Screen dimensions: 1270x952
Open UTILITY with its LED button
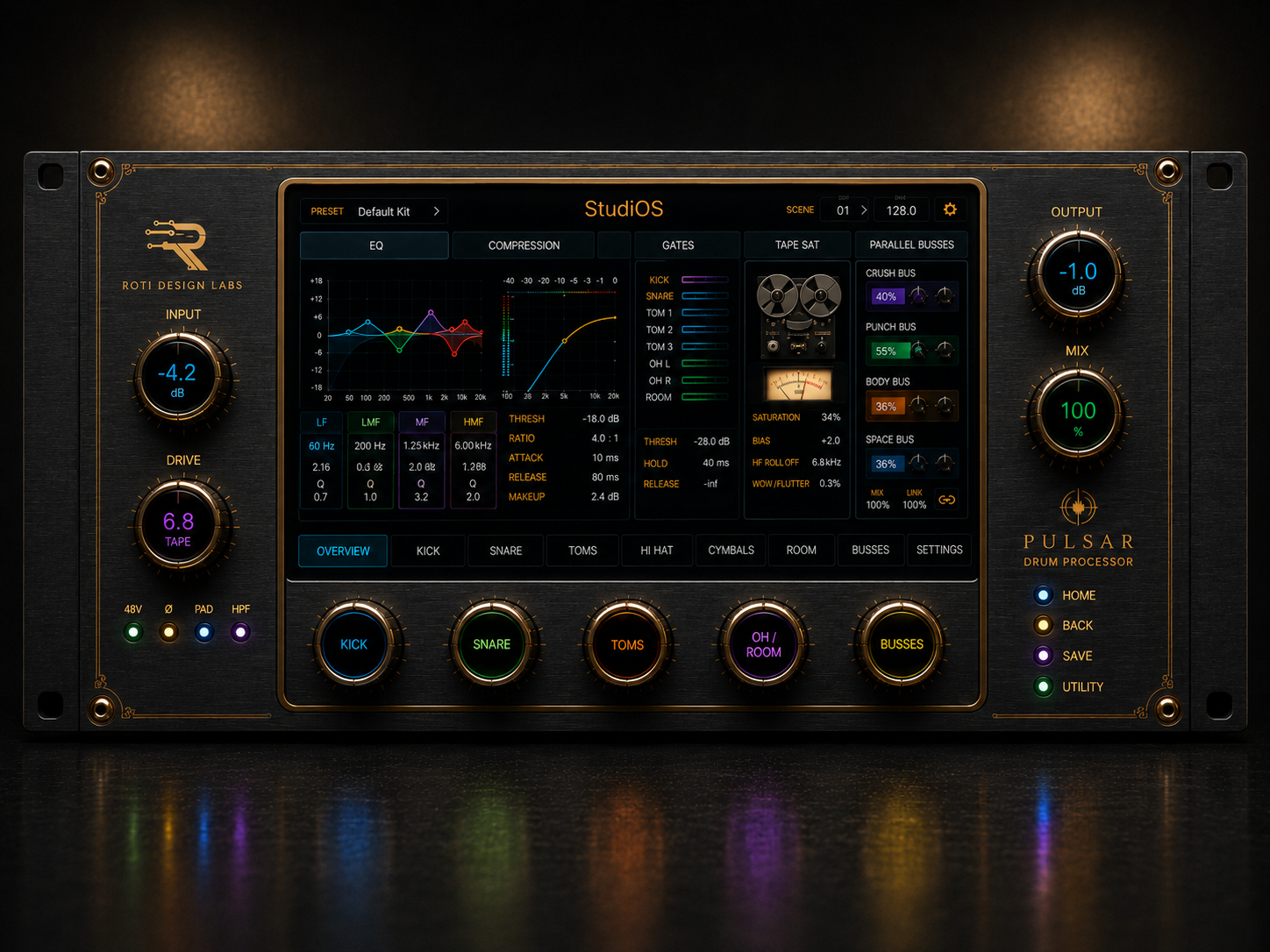point(1043,686)
